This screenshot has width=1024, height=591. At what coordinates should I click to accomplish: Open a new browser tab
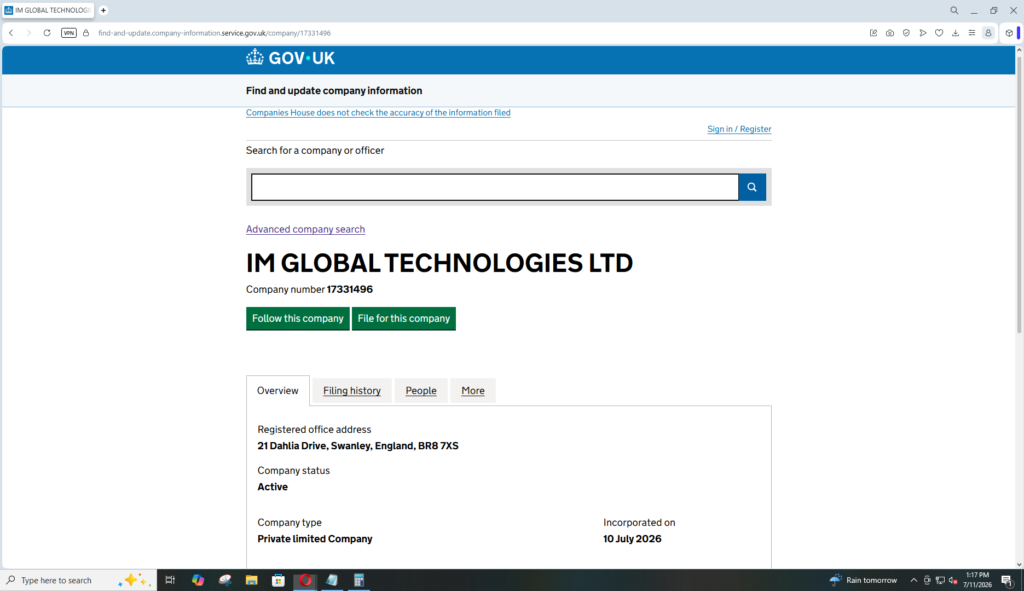pyautogui.click(x=103, y=10)
